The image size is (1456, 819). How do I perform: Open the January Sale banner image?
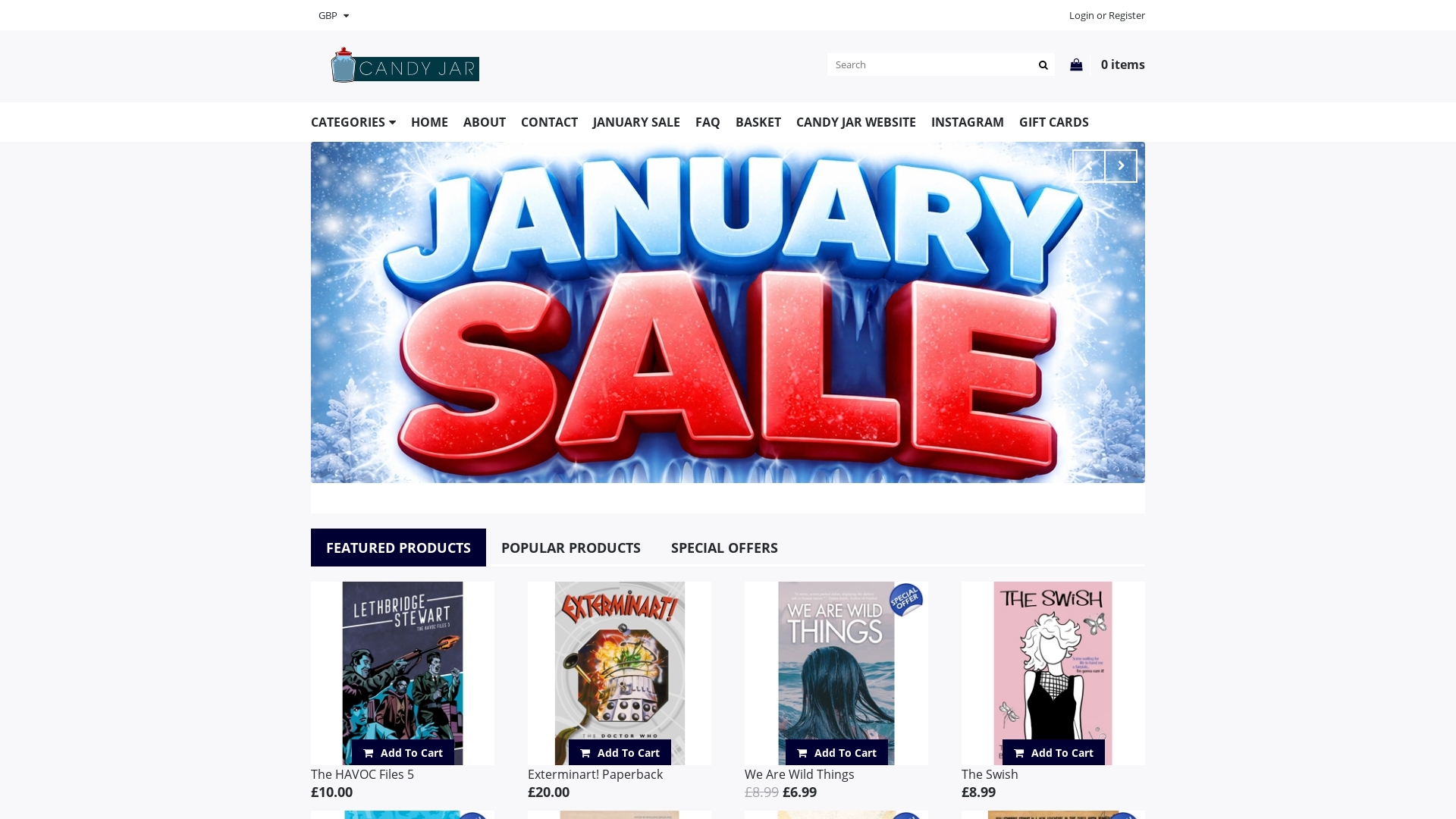coord(728,312)
